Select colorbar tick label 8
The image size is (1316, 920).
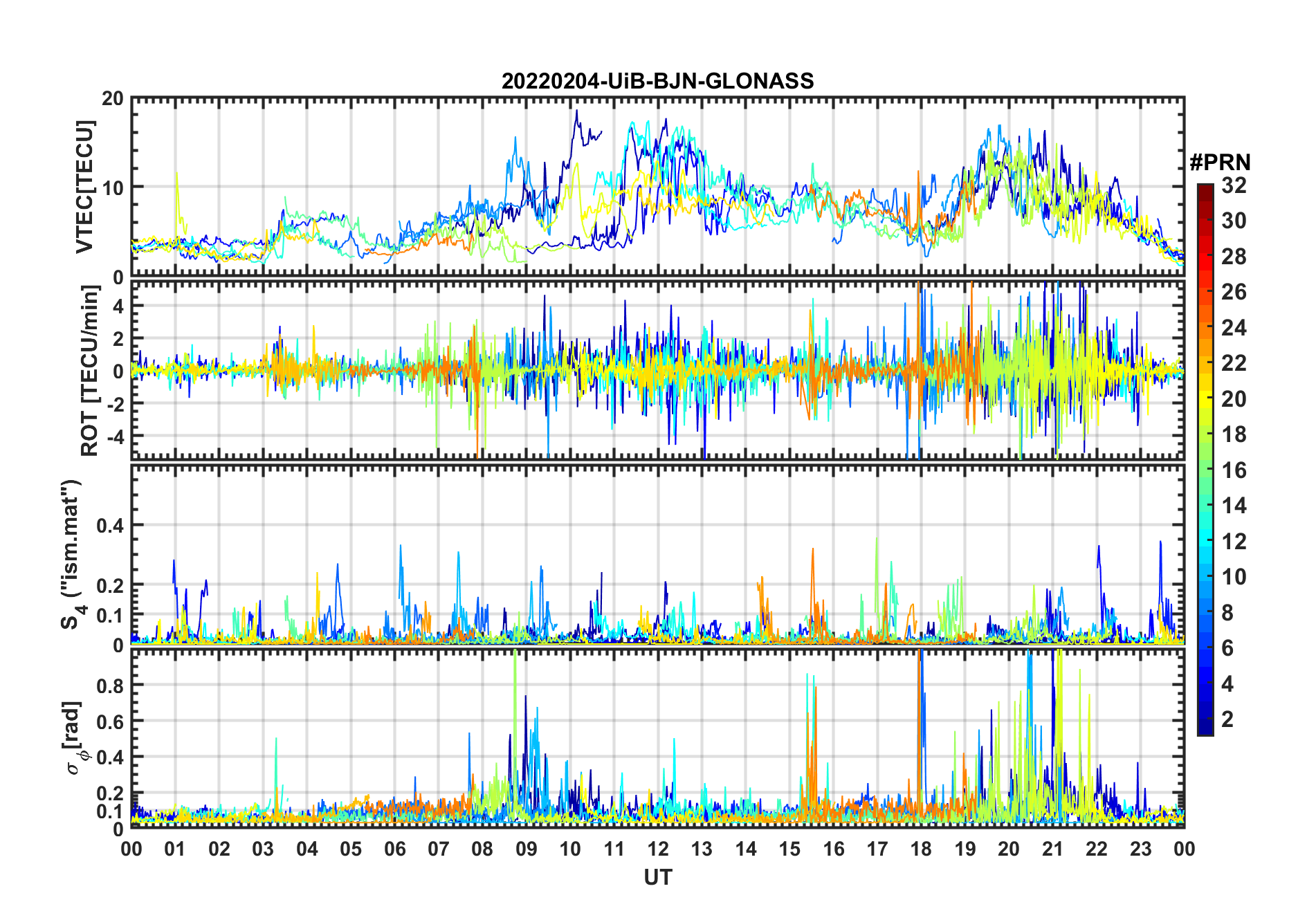coord(1227,612)
